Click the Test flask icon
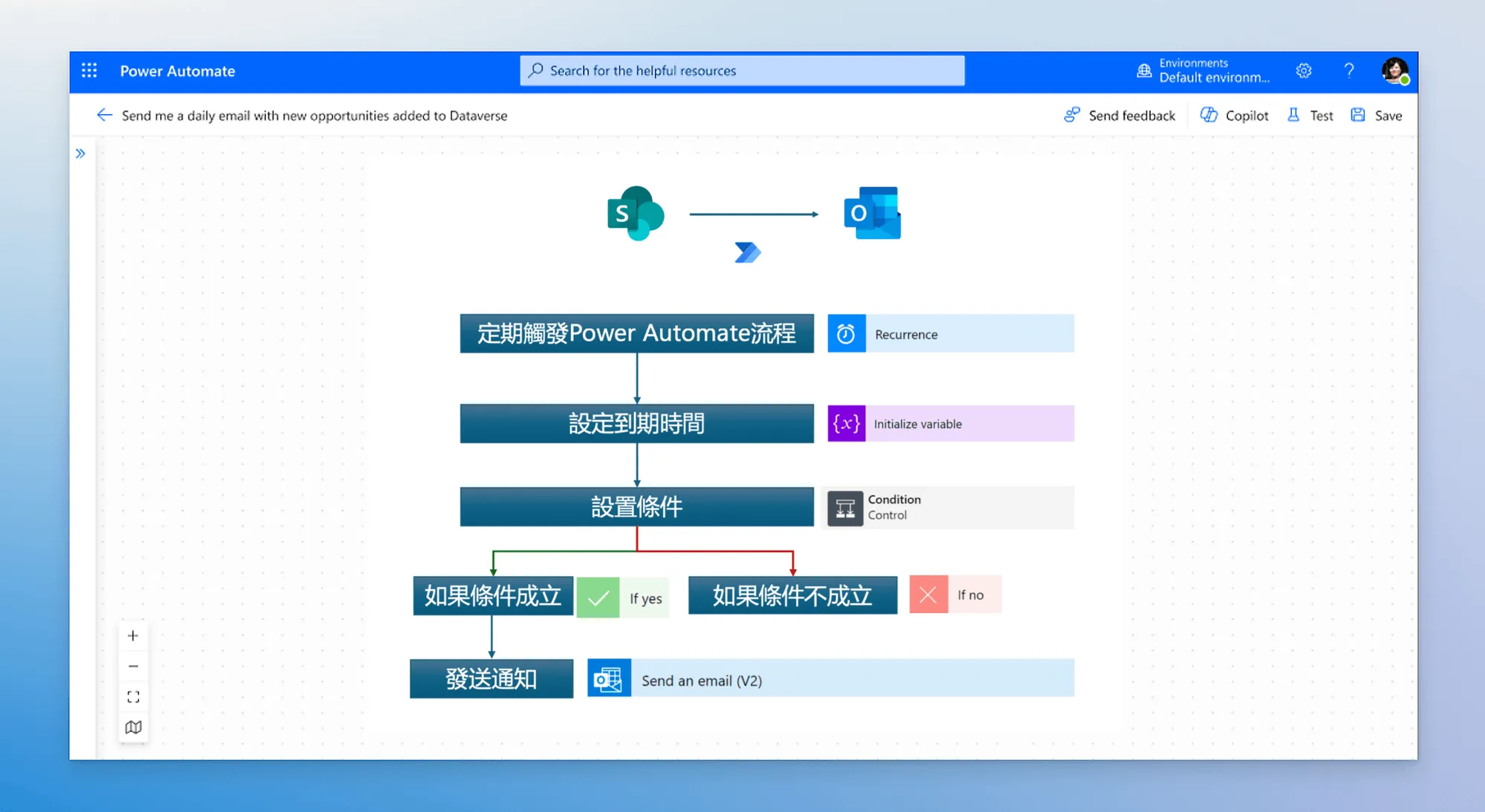The image size is (1485, 812). [x=1293, y=115]
